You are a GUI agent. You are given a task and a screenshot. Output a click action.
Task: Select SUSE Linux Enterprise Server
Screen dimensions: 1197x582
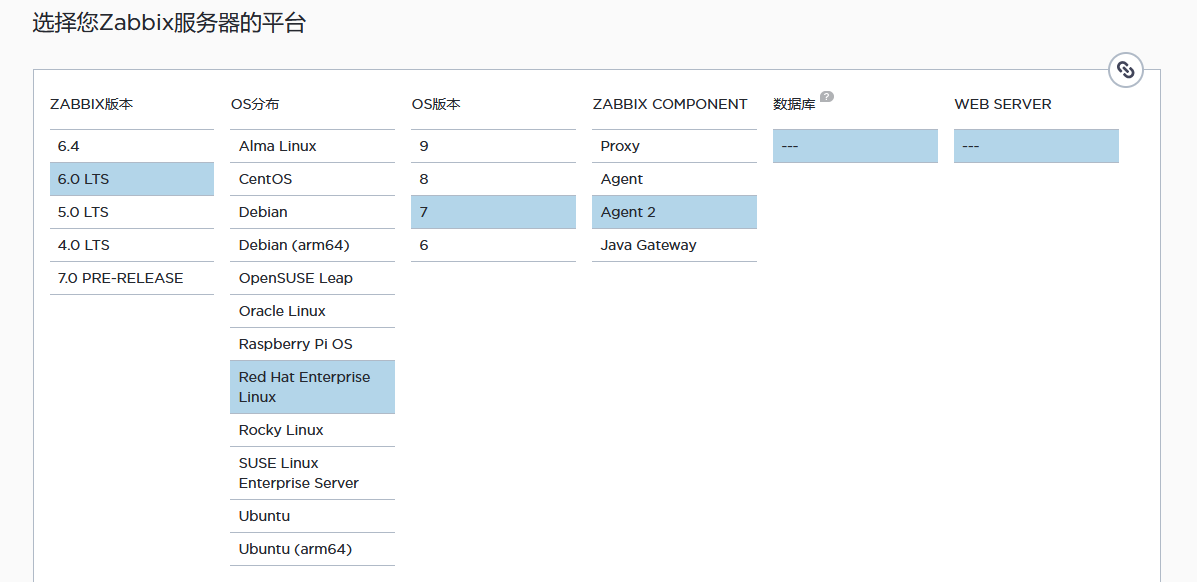(312, 474)
